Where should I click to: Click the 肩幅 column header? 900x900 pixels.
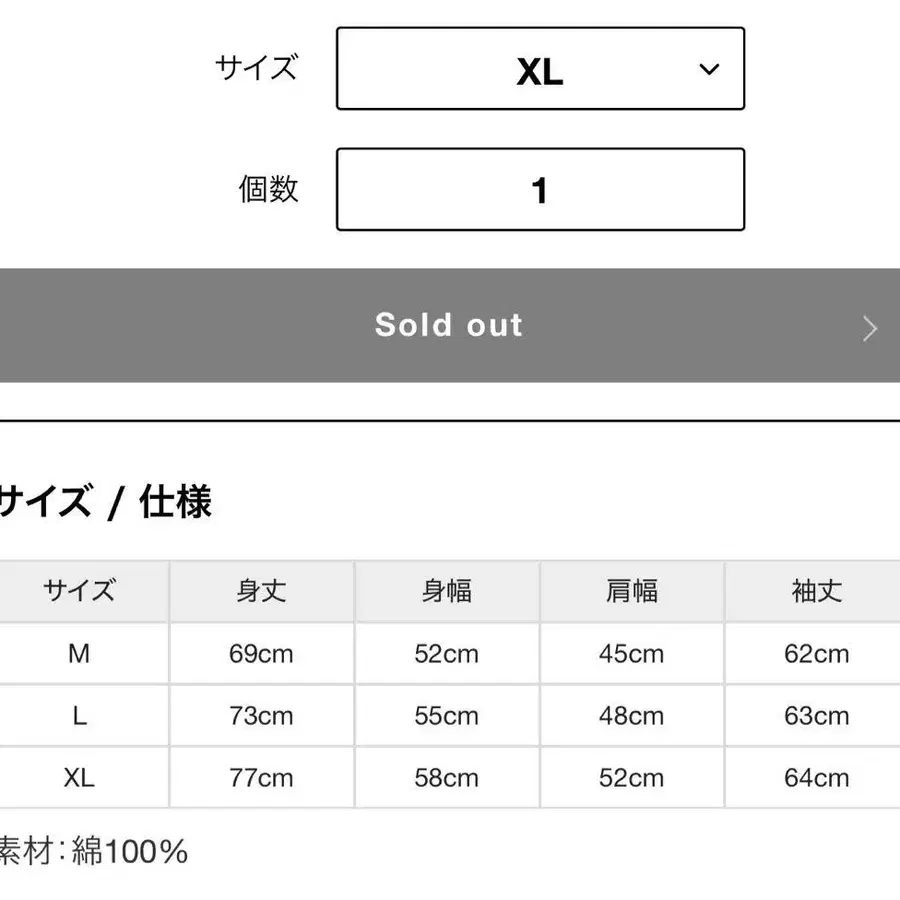[x=631, y=591]
